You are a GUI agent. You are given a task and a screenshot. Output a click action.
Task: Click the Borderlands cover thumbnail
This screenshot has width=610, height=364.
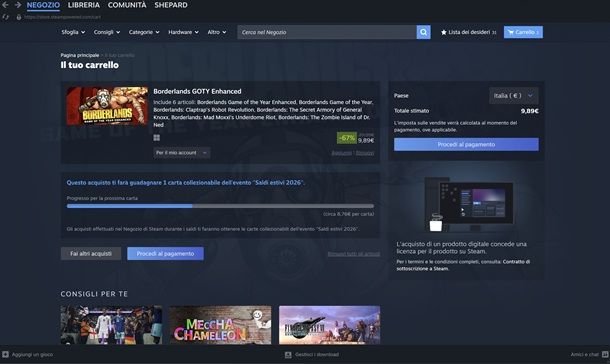pyautogui.click(x=107, y=106)
